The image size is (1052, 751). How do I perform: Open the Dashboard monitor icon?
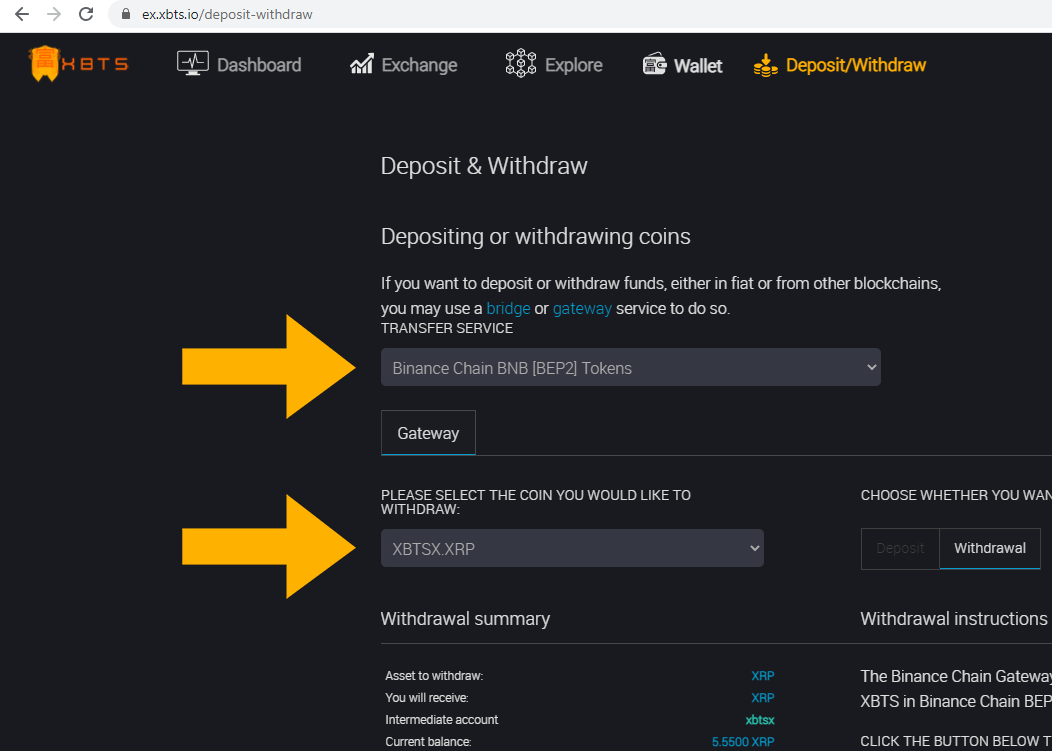(193, 64)
